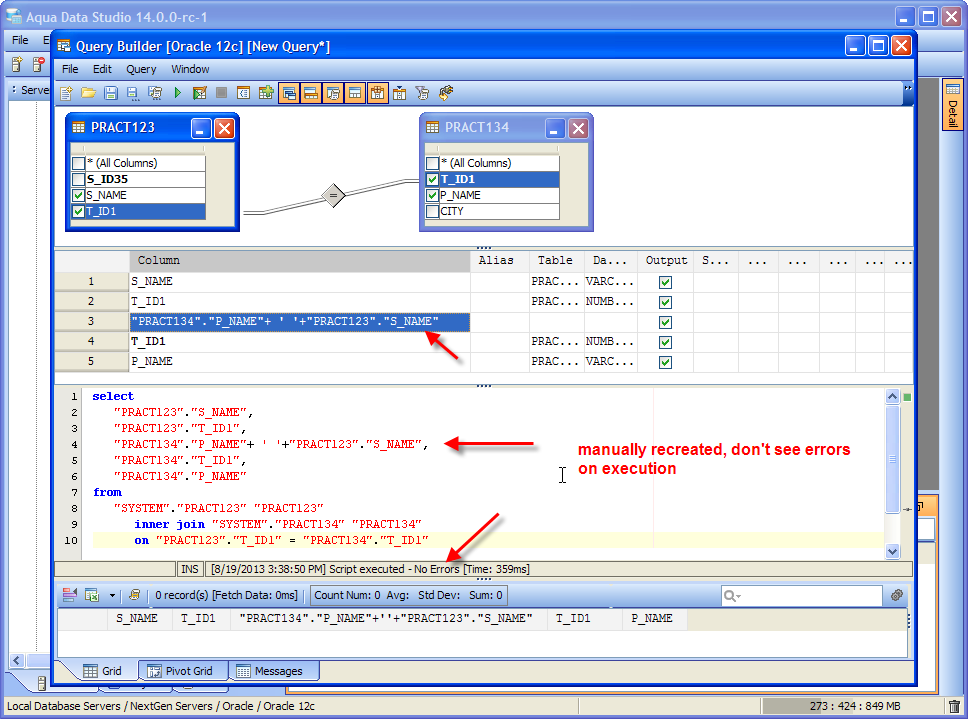
Task: Open File menu of Aqua Data Studio window
Action: [20, 40]
